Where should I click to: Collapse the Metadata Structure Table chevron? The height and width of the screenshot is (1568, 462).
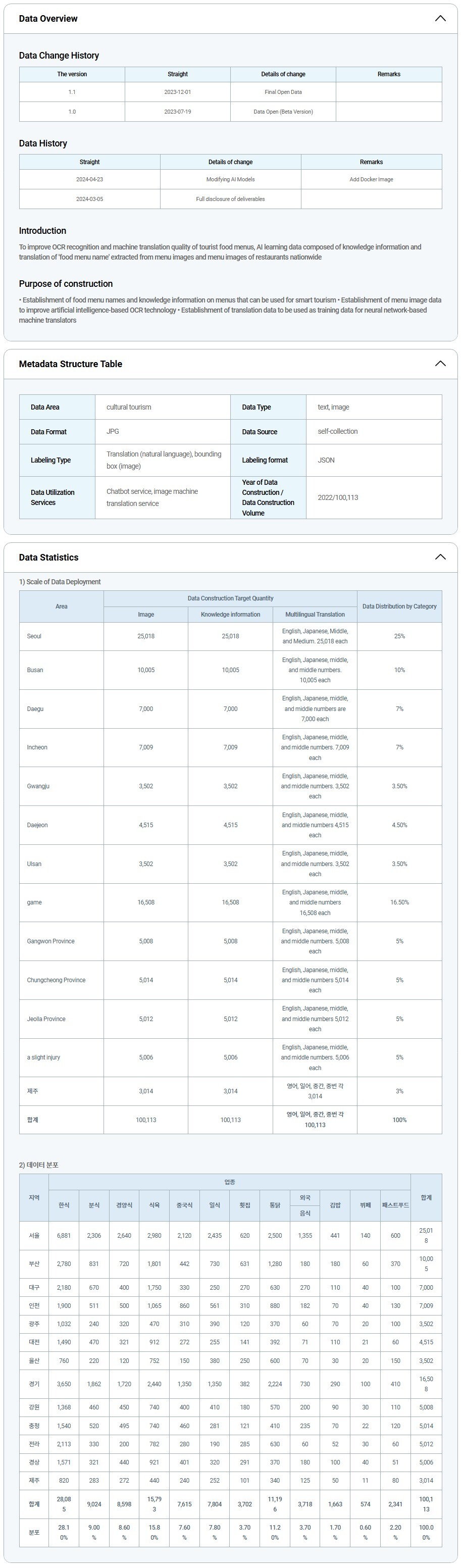(x=440, y=364)
